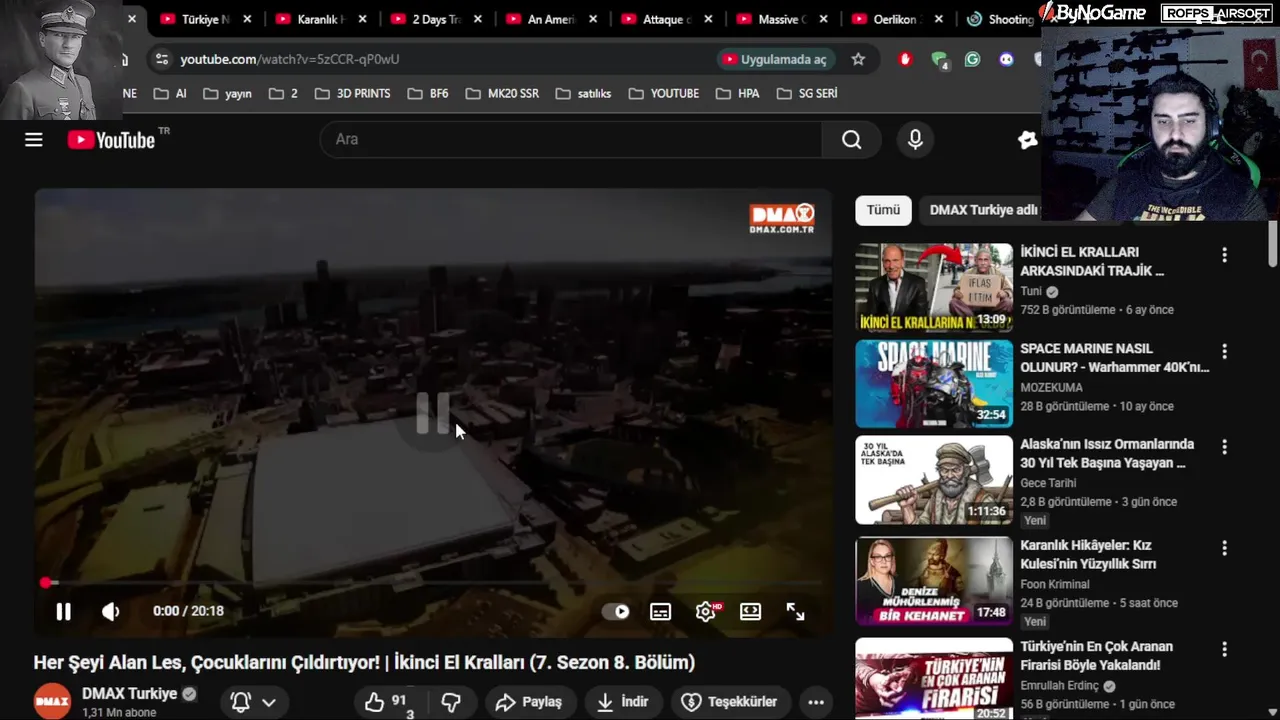
Task: Turn on subtitles with the captions button
Action: pyautogui.click(x=660, y=612)
